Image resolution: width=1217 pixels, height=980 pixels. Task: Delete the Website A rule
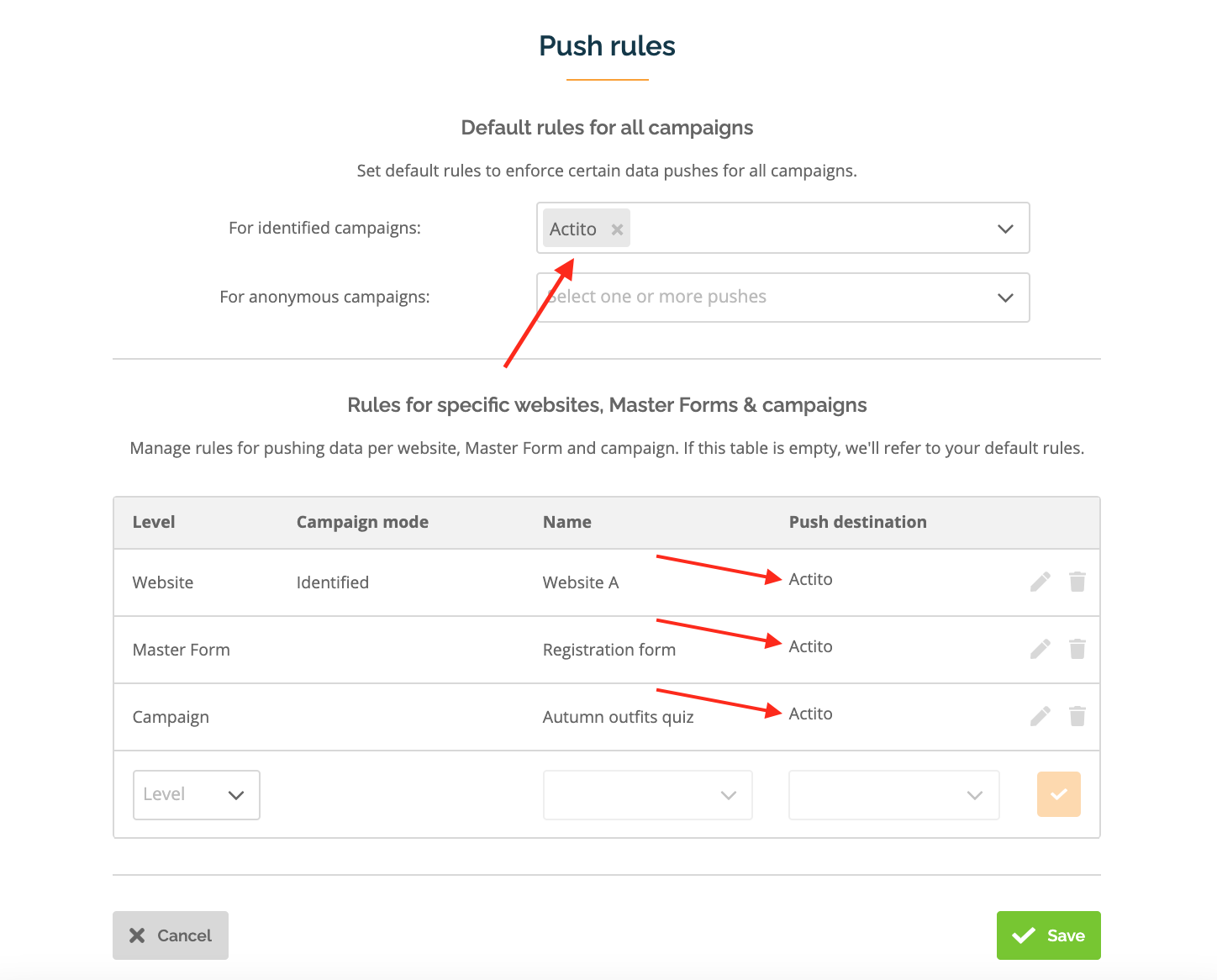1077,582
